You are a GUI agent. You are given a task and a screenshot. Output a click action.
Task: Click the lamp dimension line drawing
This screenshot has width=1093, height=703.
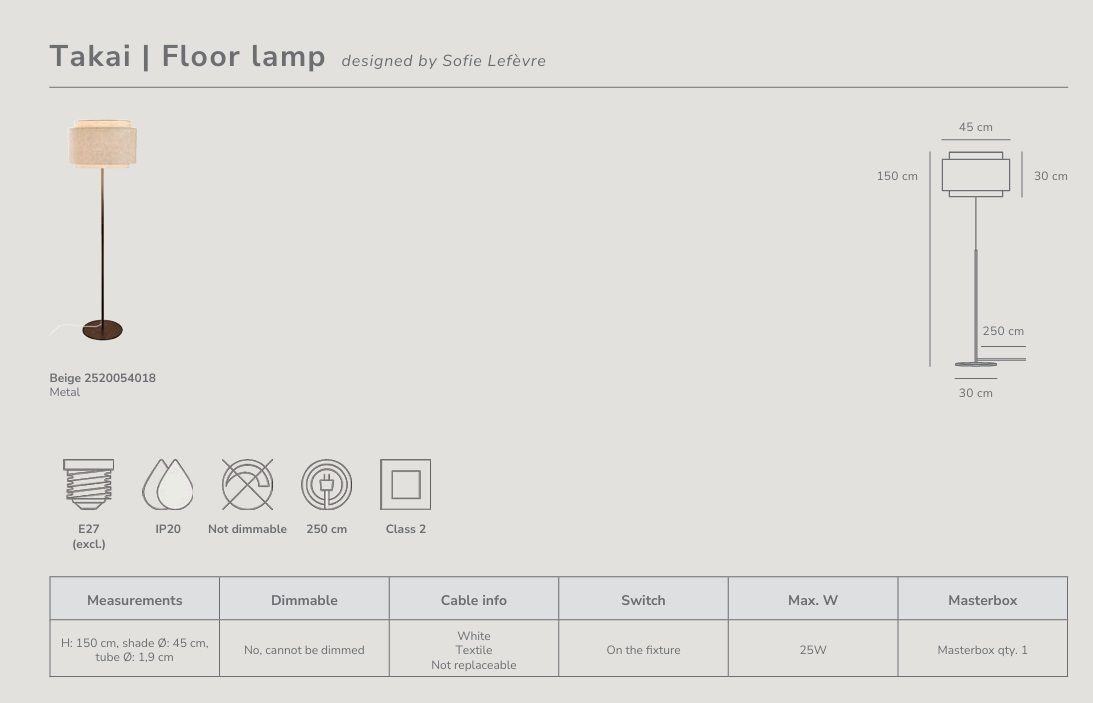[x=976, y=259]
